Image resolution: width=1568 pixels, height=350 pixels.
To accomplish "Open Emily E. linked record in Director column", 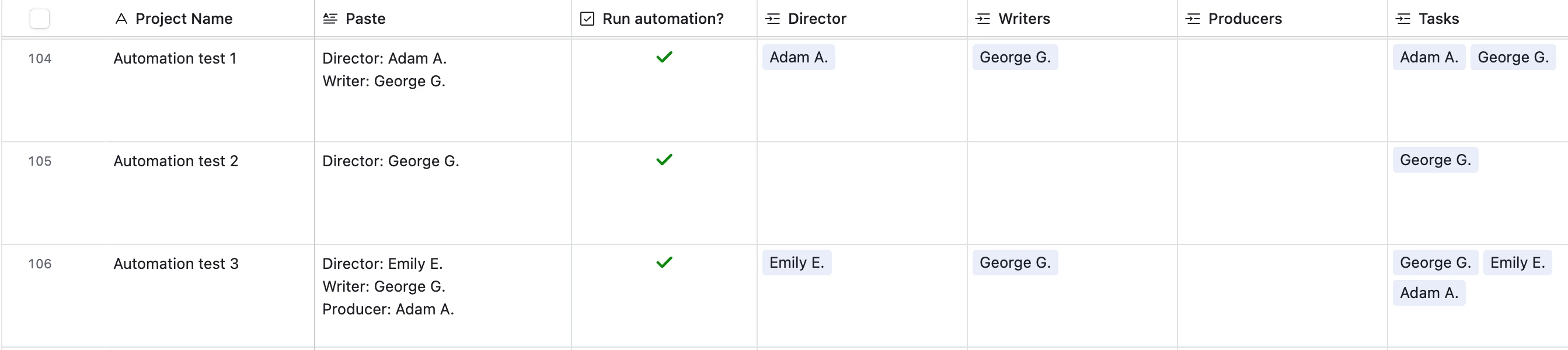I will [x=797, y=262].
